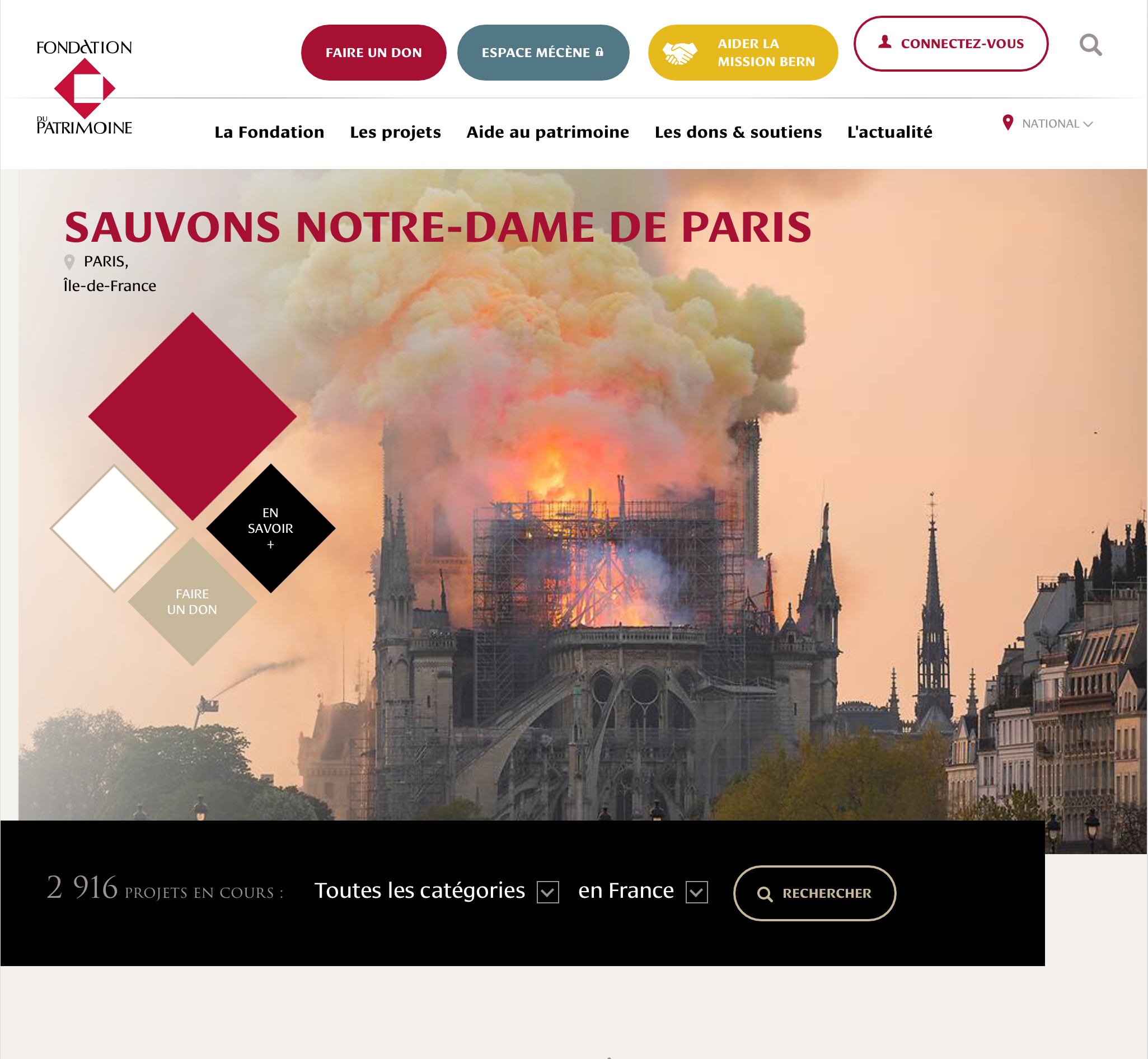Click the black En savoir + diamond
Screen dimensions: 1148x1059
click(270, 528)
